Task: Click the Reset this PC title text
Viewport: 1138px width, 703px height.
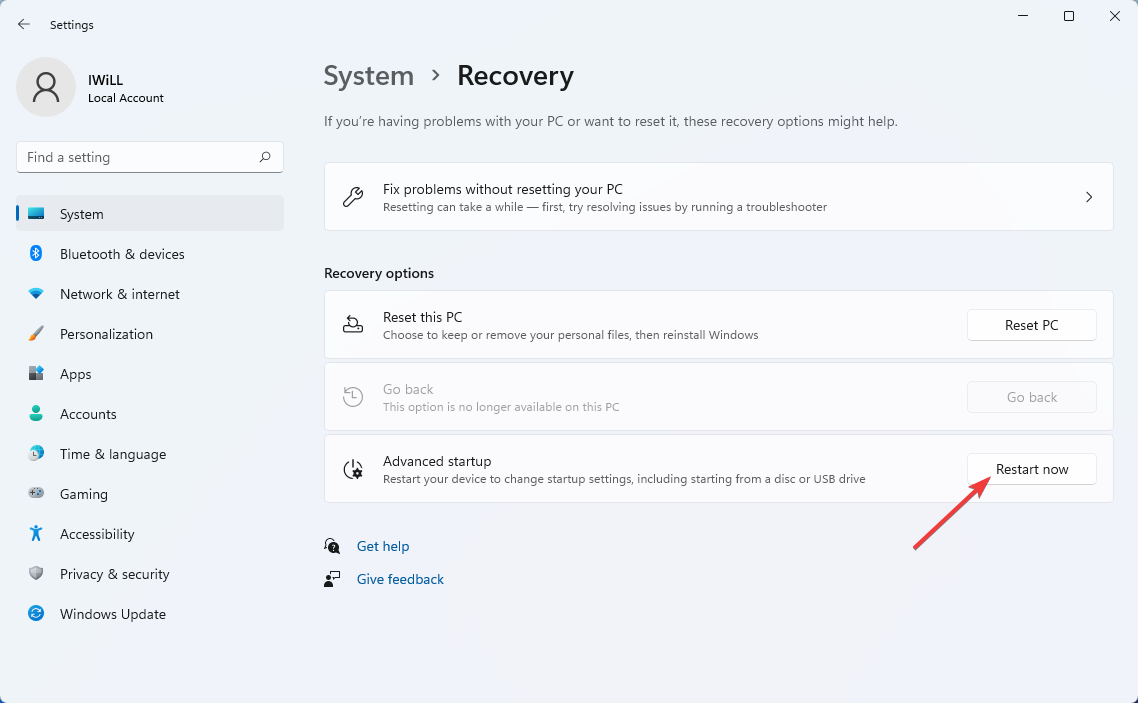Action: point(422,317)
